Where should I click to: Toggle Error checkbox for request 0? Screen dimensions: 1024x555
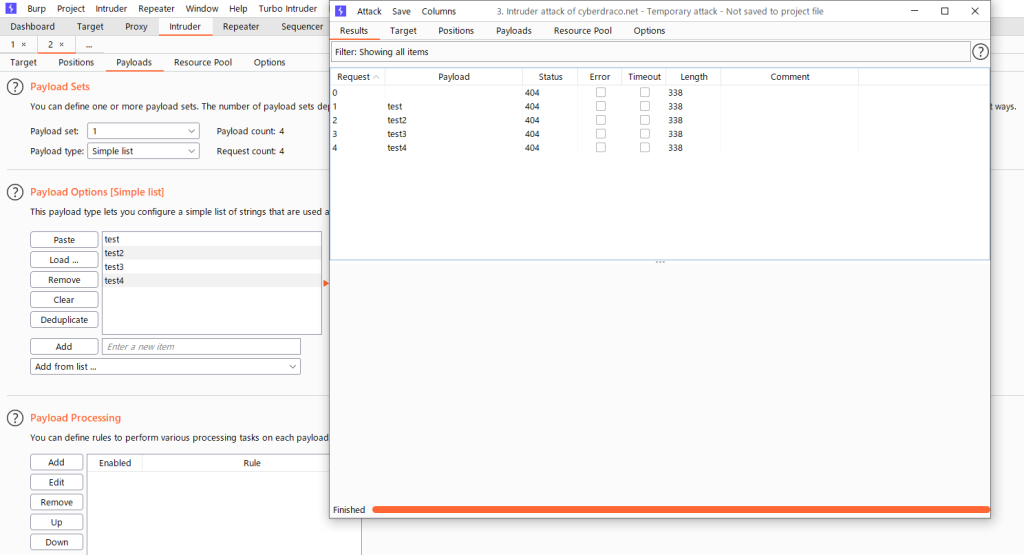[600, 92]
